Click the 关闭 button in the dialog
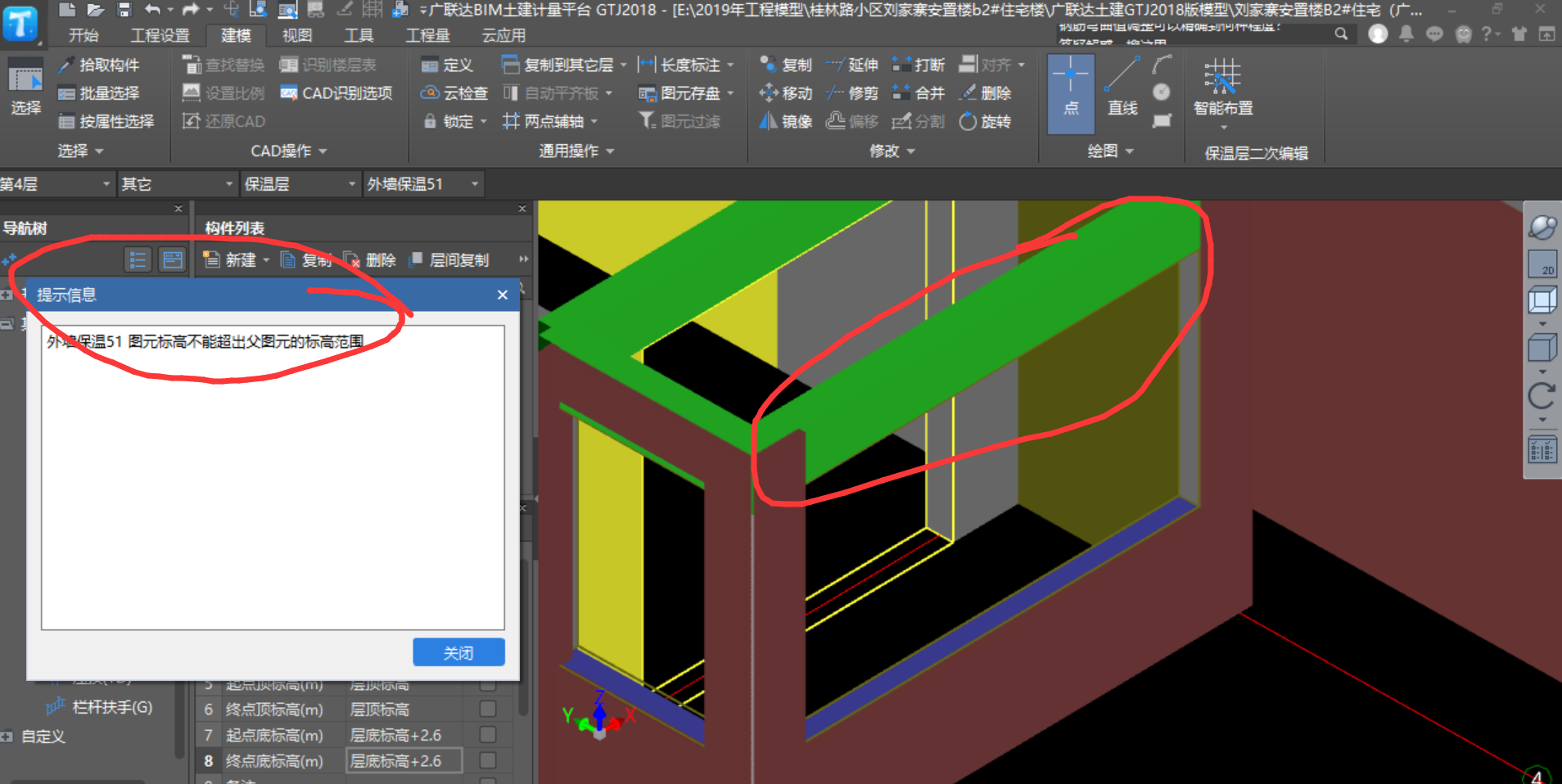Viewport: 1562px width, 784px height. pyautogui.click(x=458, y=653)
